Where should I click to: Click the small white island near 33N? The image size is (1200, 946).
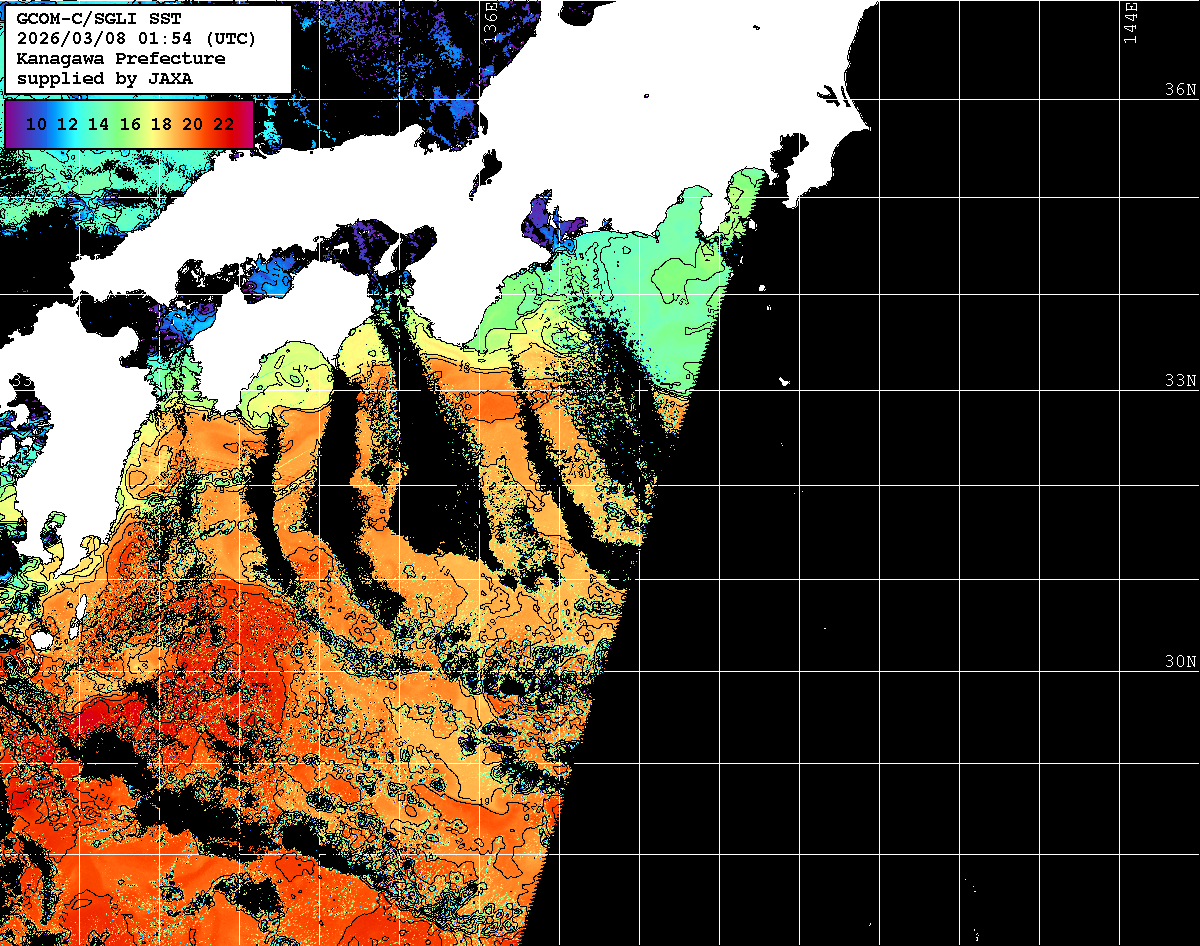tap(785, 381)
